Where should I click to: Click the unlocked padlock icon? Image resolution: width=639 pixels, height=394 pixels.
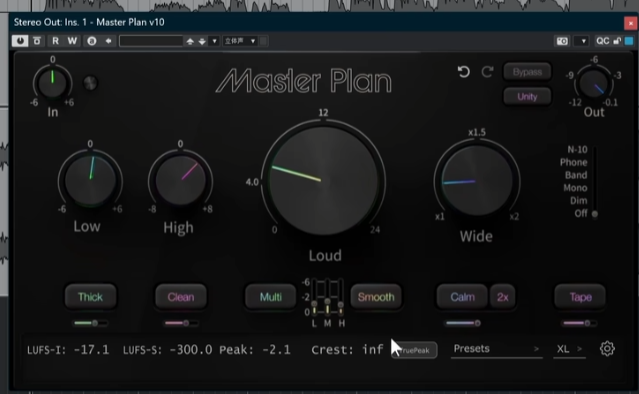coord(617,41)
